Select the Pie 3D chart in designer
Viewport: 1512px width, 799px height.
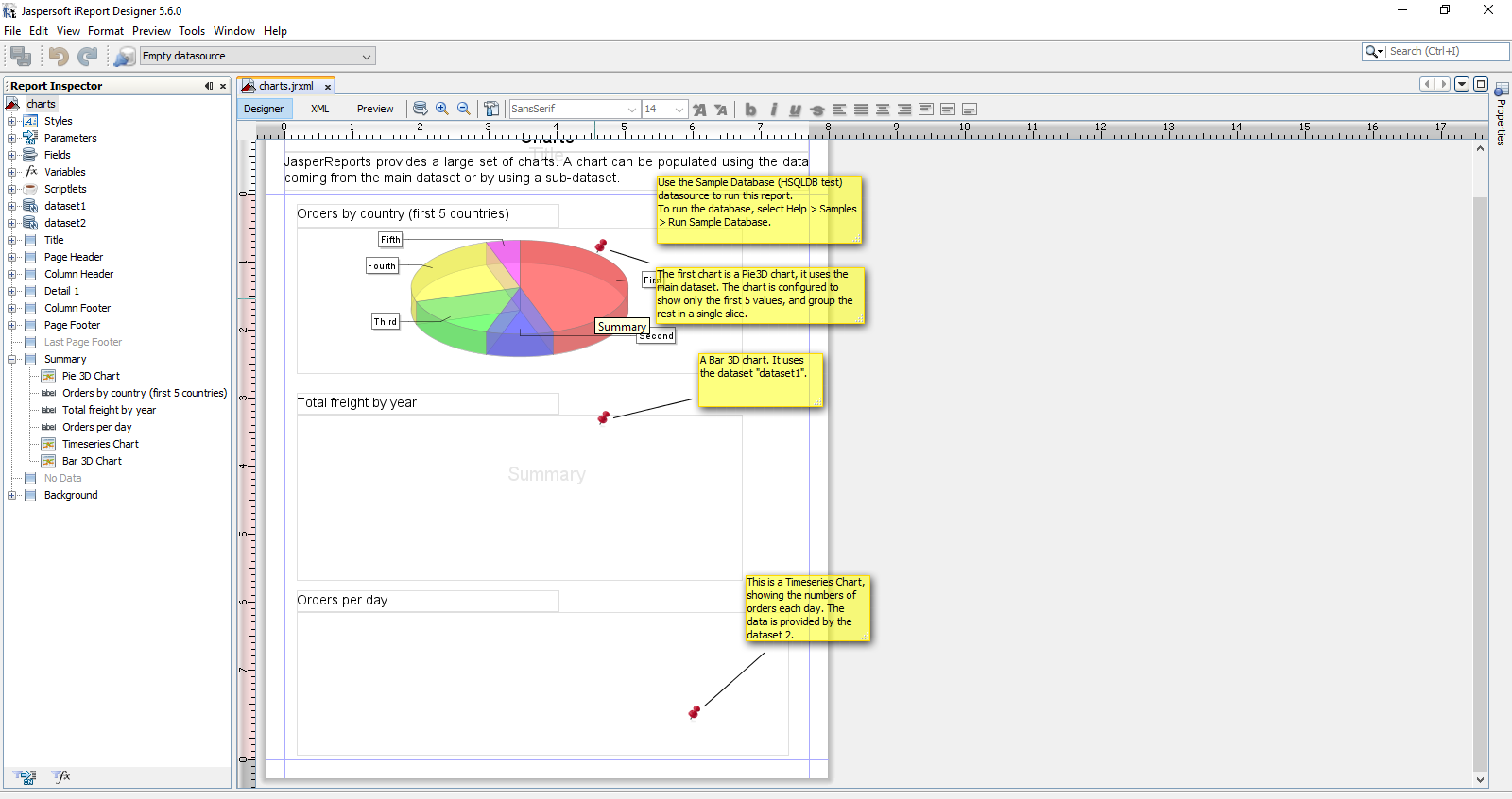point(519,300)
